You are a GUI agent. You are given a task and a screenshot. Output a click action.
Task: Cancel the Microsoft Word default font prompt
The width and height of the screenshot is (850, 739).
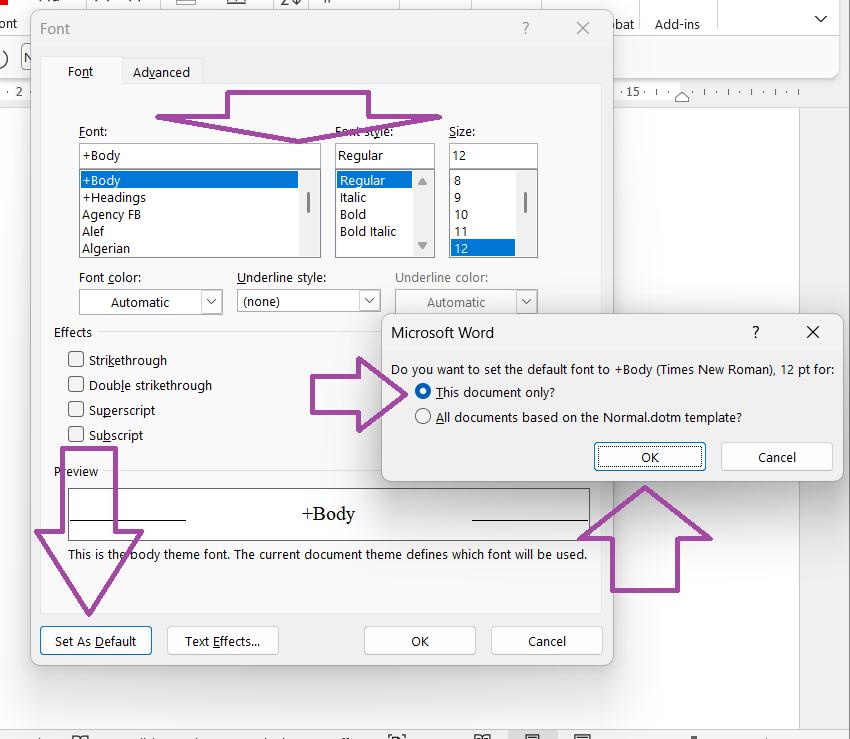pos(776,457)
